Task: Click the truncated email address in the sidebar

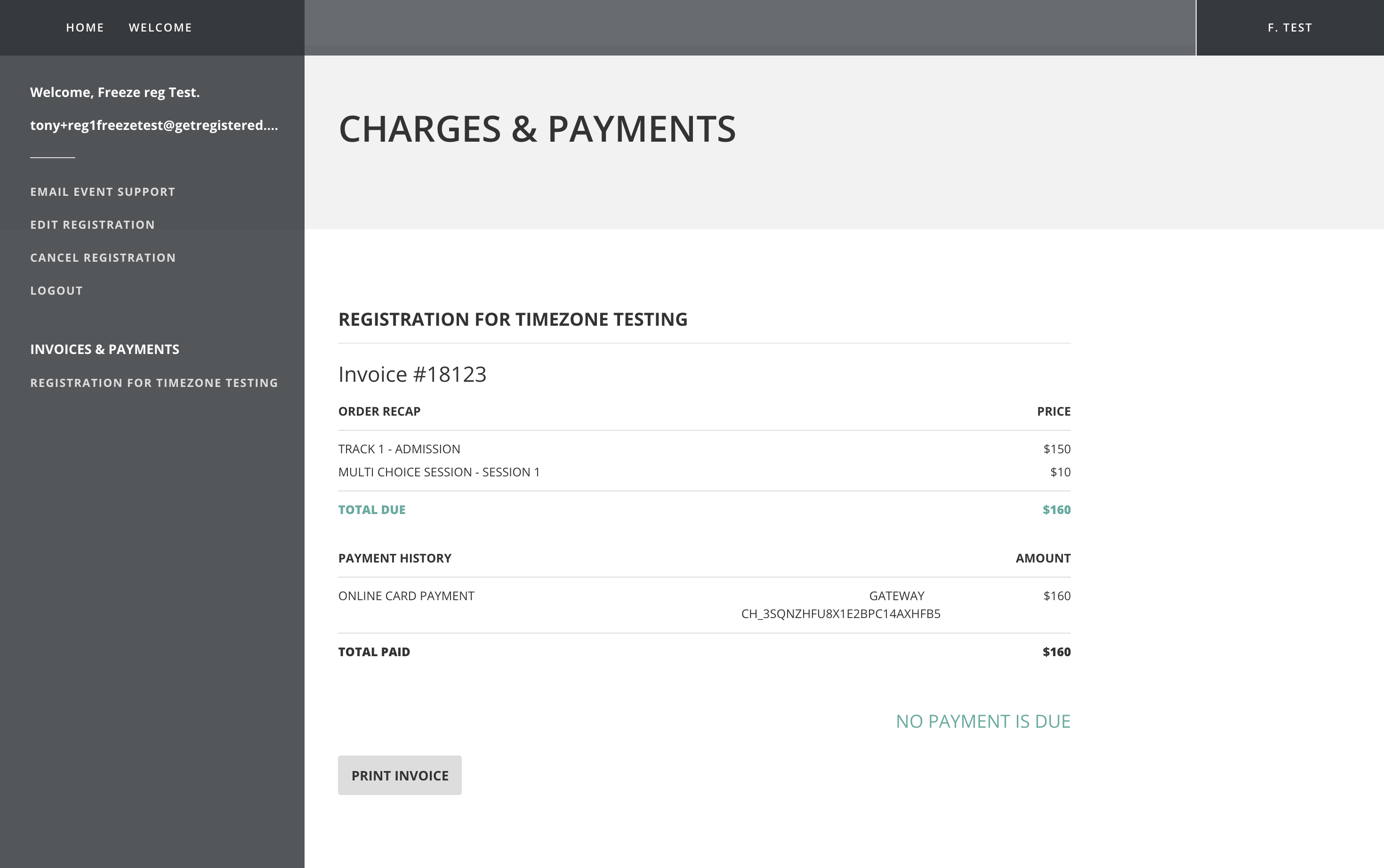Action: point(154,125)
